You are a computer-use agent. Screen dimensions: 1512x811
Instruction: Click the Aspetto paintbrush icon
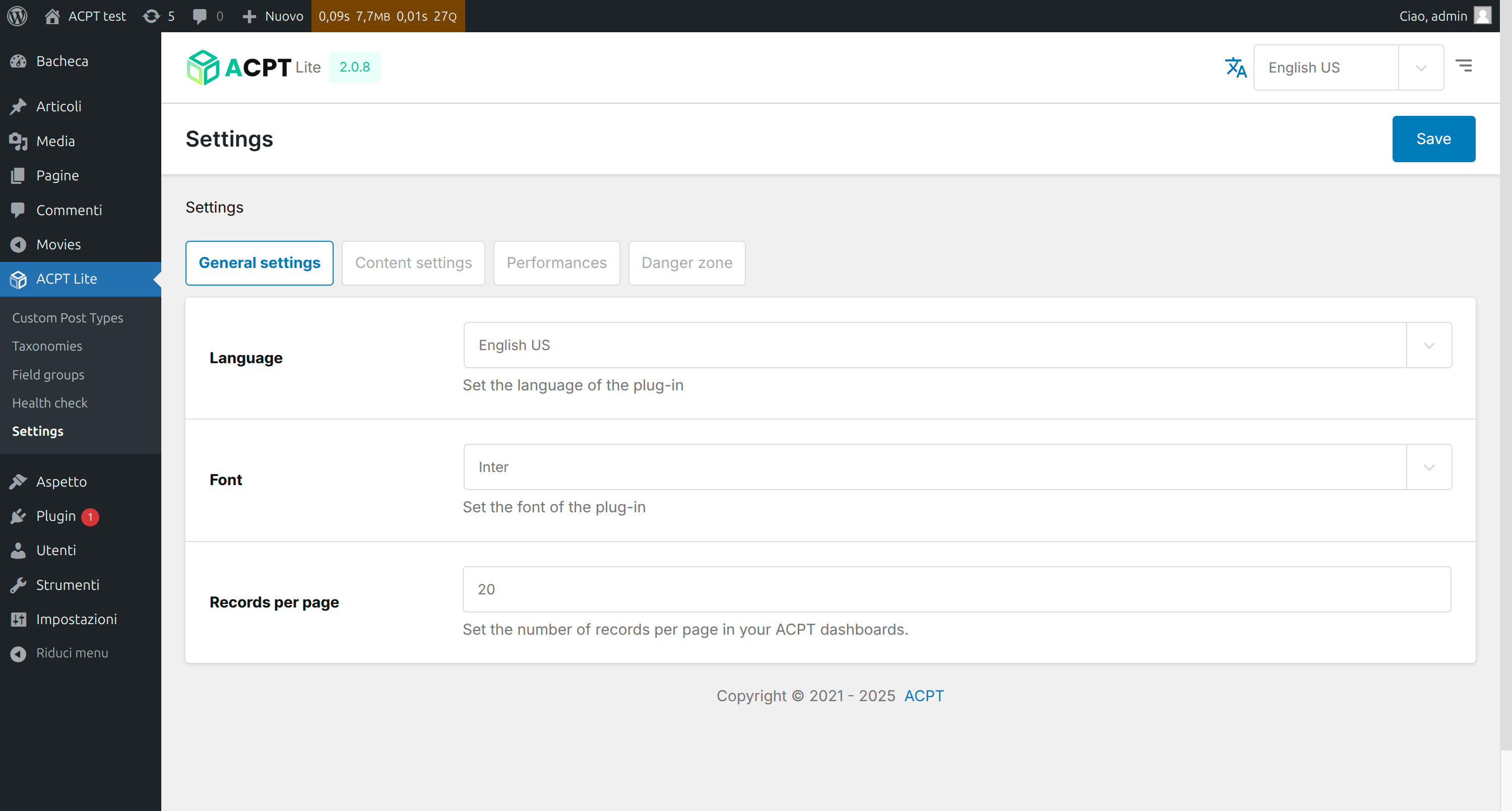point(18,482)
